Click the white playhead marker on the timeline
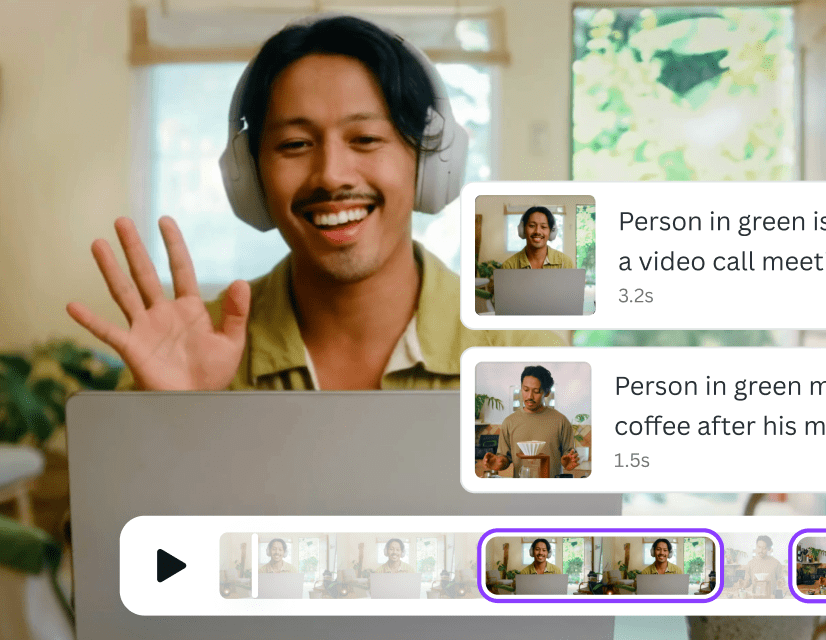 (x=255, y=565)
